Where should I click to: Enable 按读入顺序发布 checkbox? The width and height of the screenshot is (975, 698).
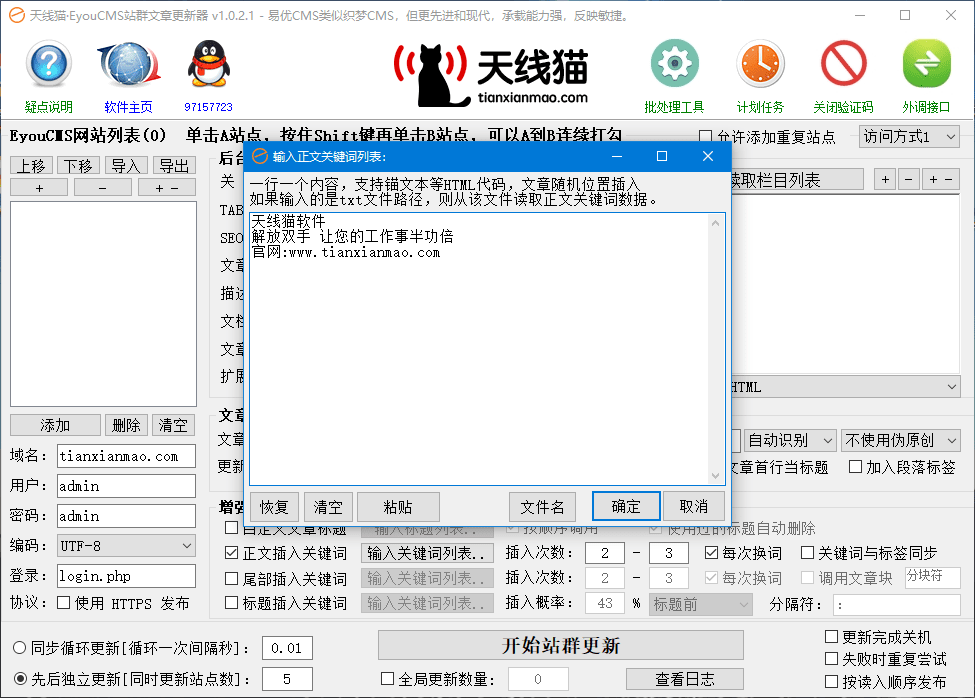[x=831, y=681]
